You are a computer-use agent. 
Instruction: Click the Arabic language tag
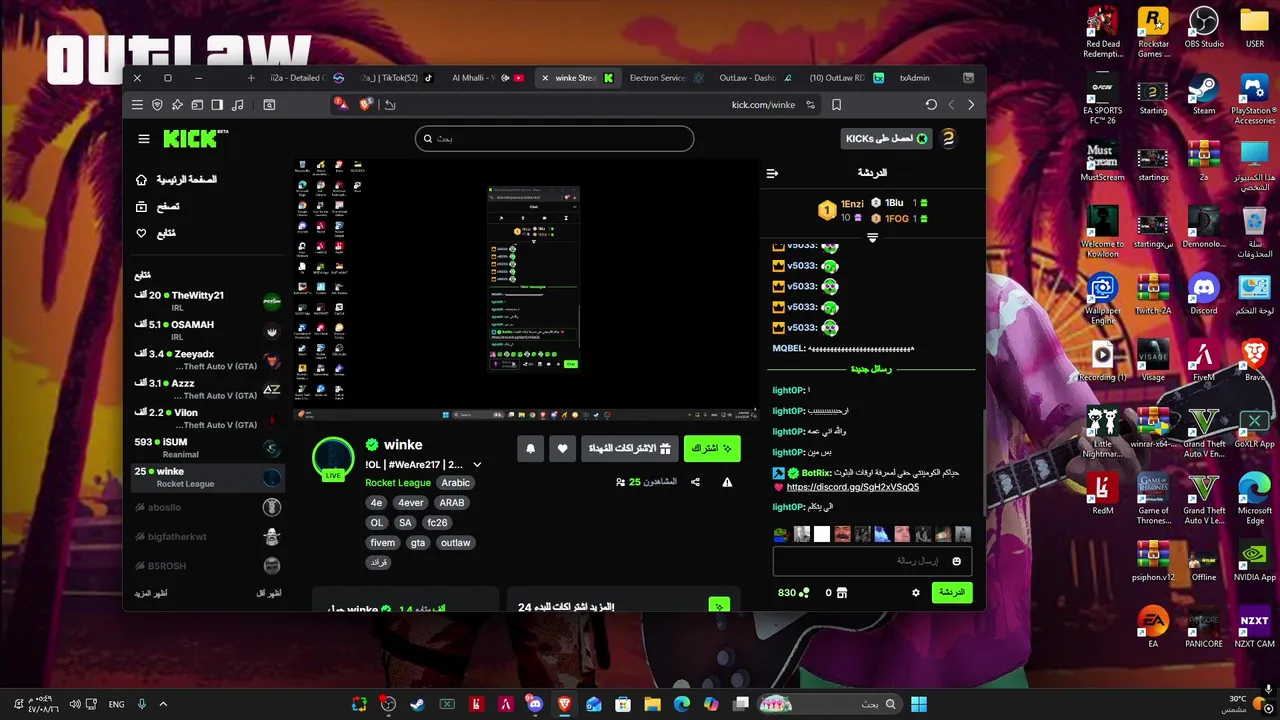coord(455,483)
